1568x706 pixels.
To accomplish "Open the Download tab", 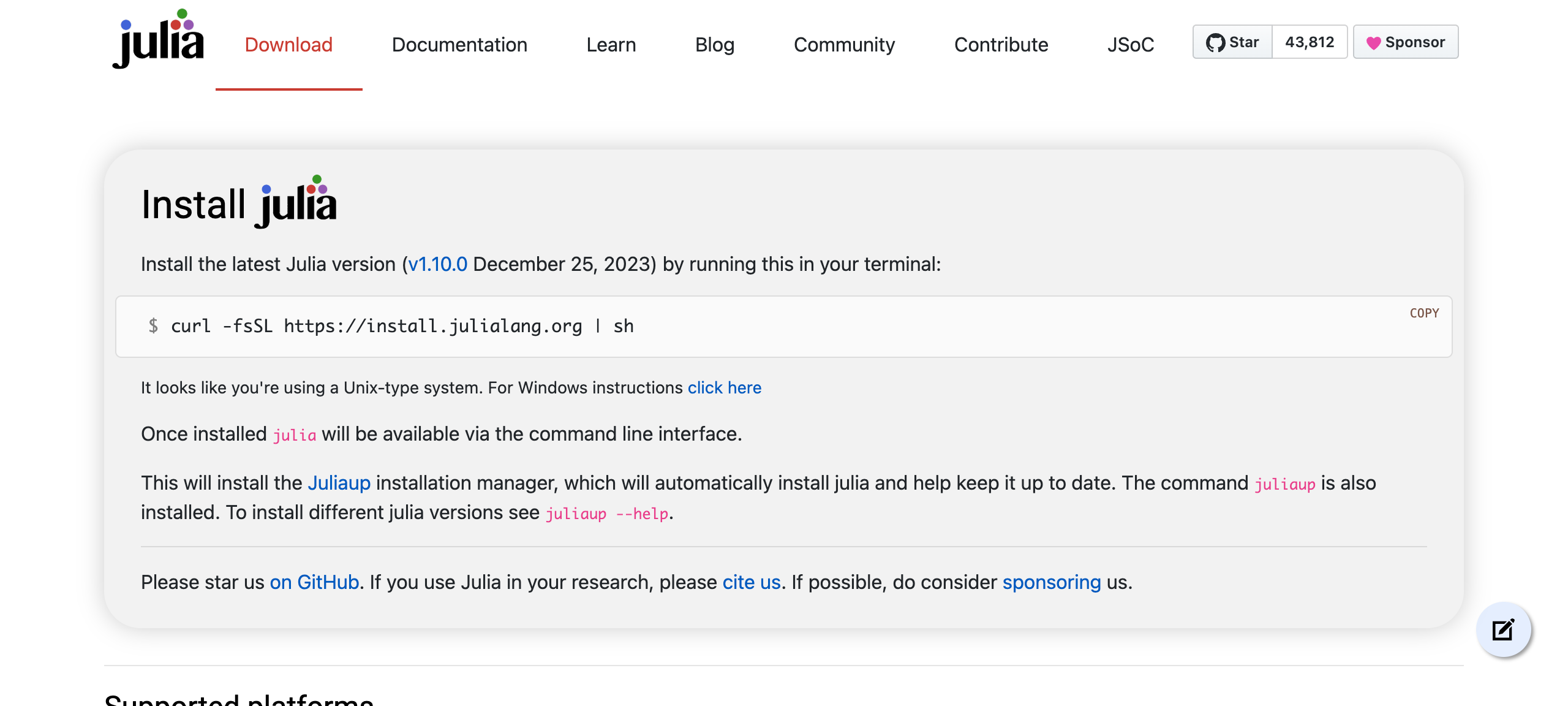I will pyautogui.click(x=288, y=45).
